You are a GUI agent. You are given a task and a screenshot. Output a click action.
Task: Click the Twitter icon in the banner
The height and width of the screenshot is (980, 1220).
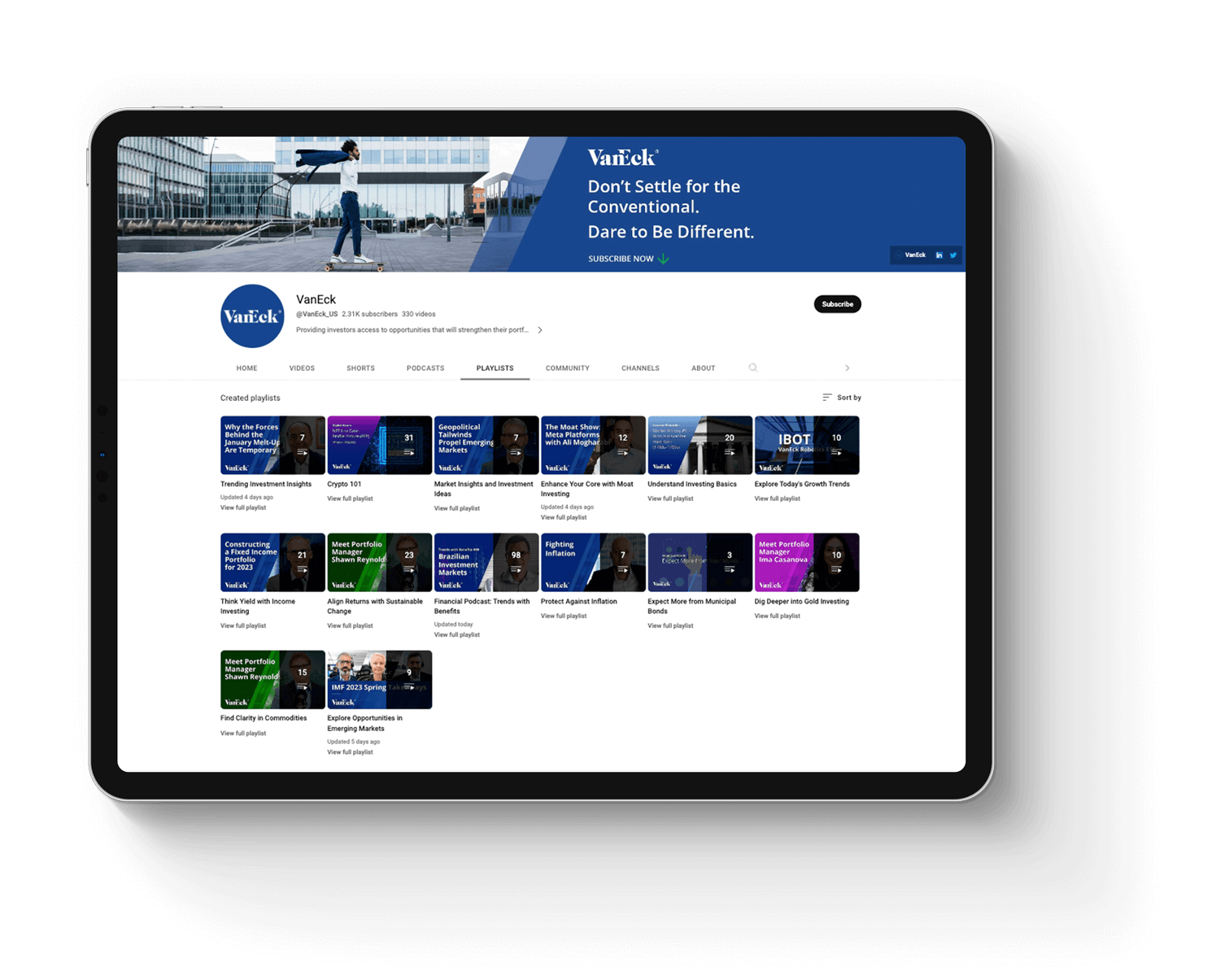pos(953,255)
